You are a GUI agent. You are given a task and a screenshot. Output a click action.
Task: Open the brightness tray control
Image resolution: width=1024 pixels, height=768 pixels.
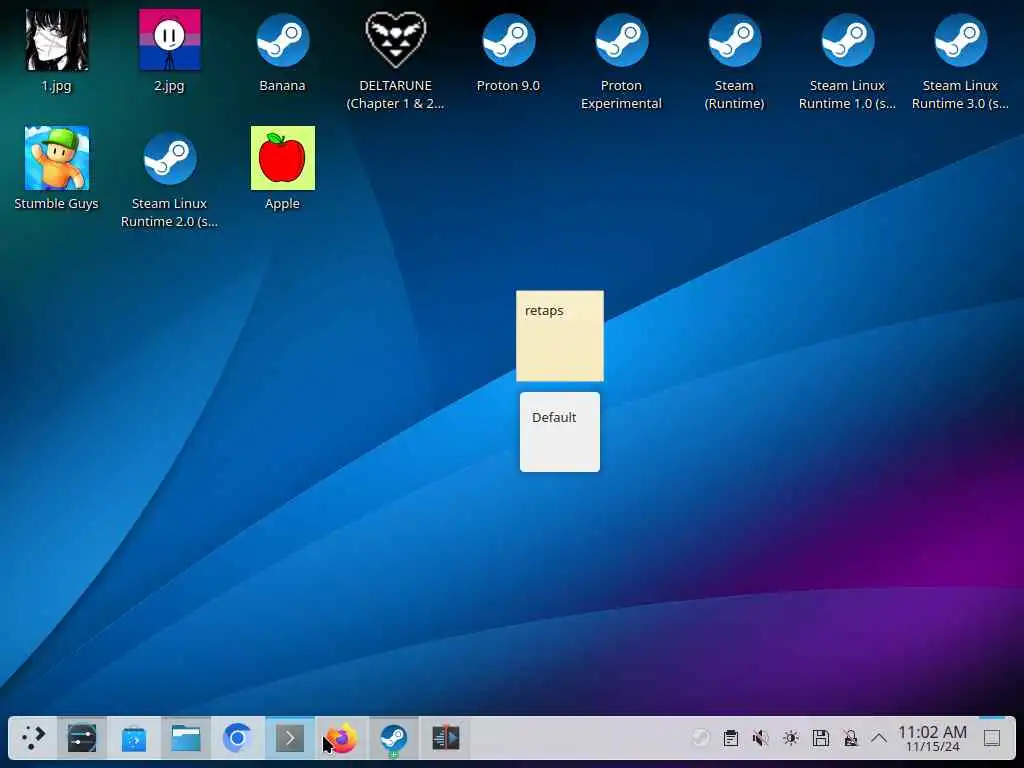coord(791,738)
